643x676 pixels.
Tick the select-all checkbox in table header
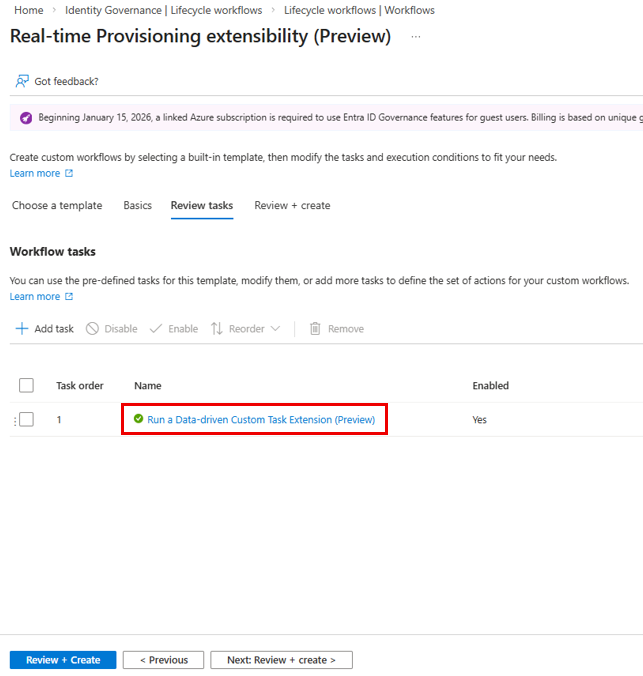point(26,385)
